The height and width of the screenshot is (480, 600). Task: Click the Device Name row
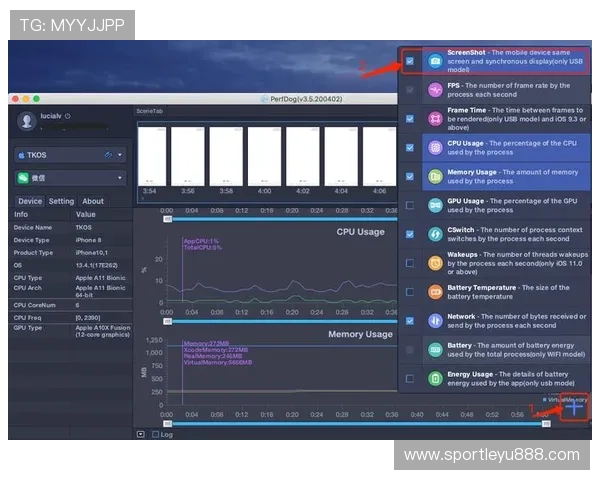pos(71,227)
